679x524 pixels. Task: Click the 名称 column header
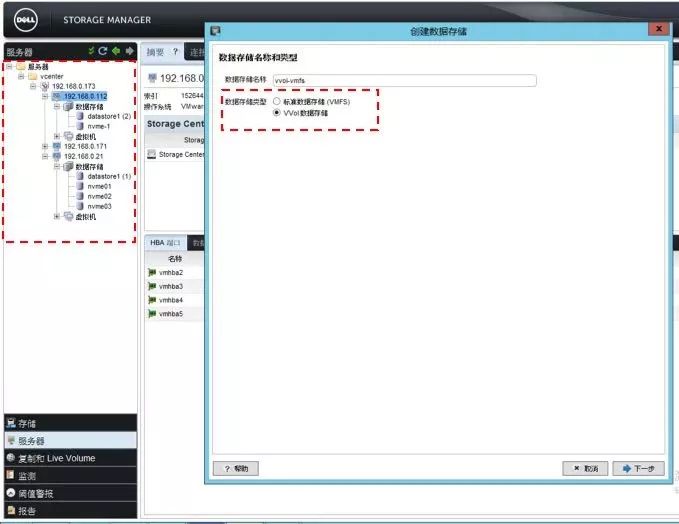[175, 259]
